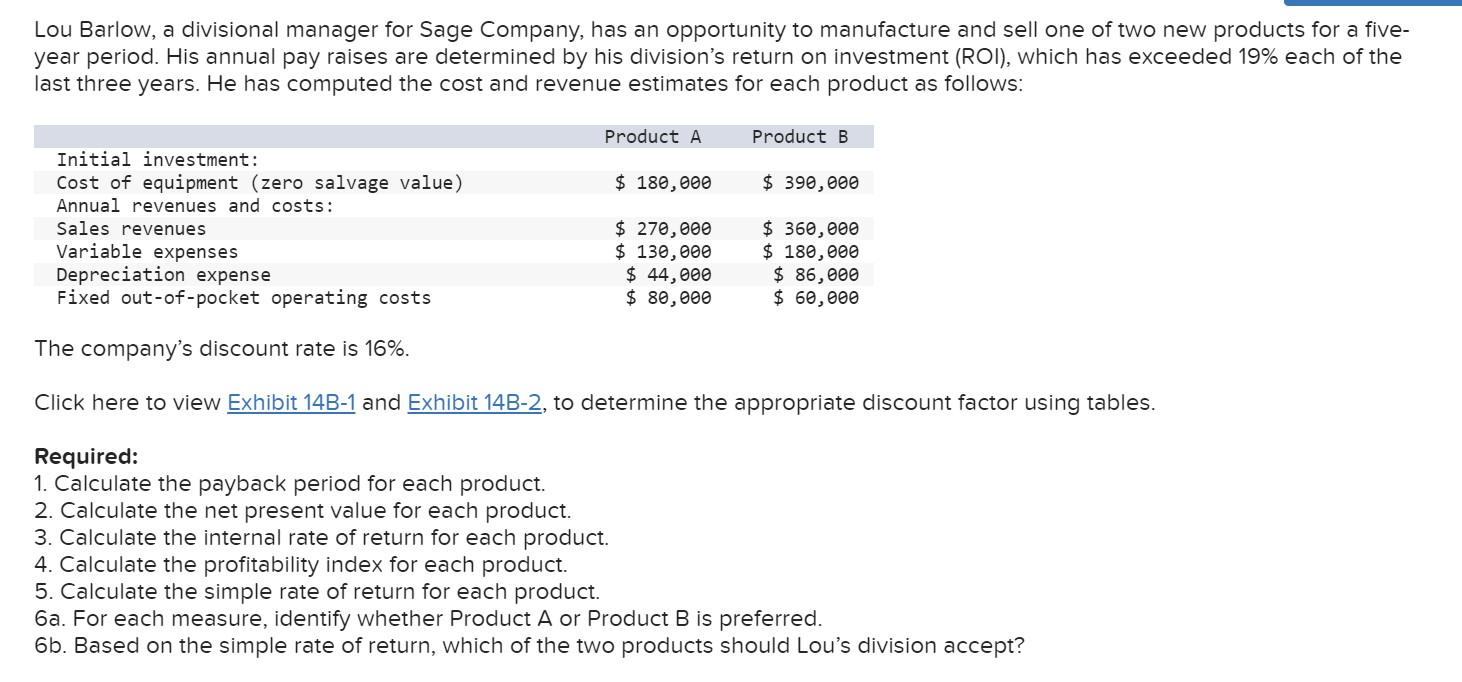Click Product A fixed costs $80,000
Image resolution: width=1462 pixels, height=682 pixels.
click(x=669, y=298)
